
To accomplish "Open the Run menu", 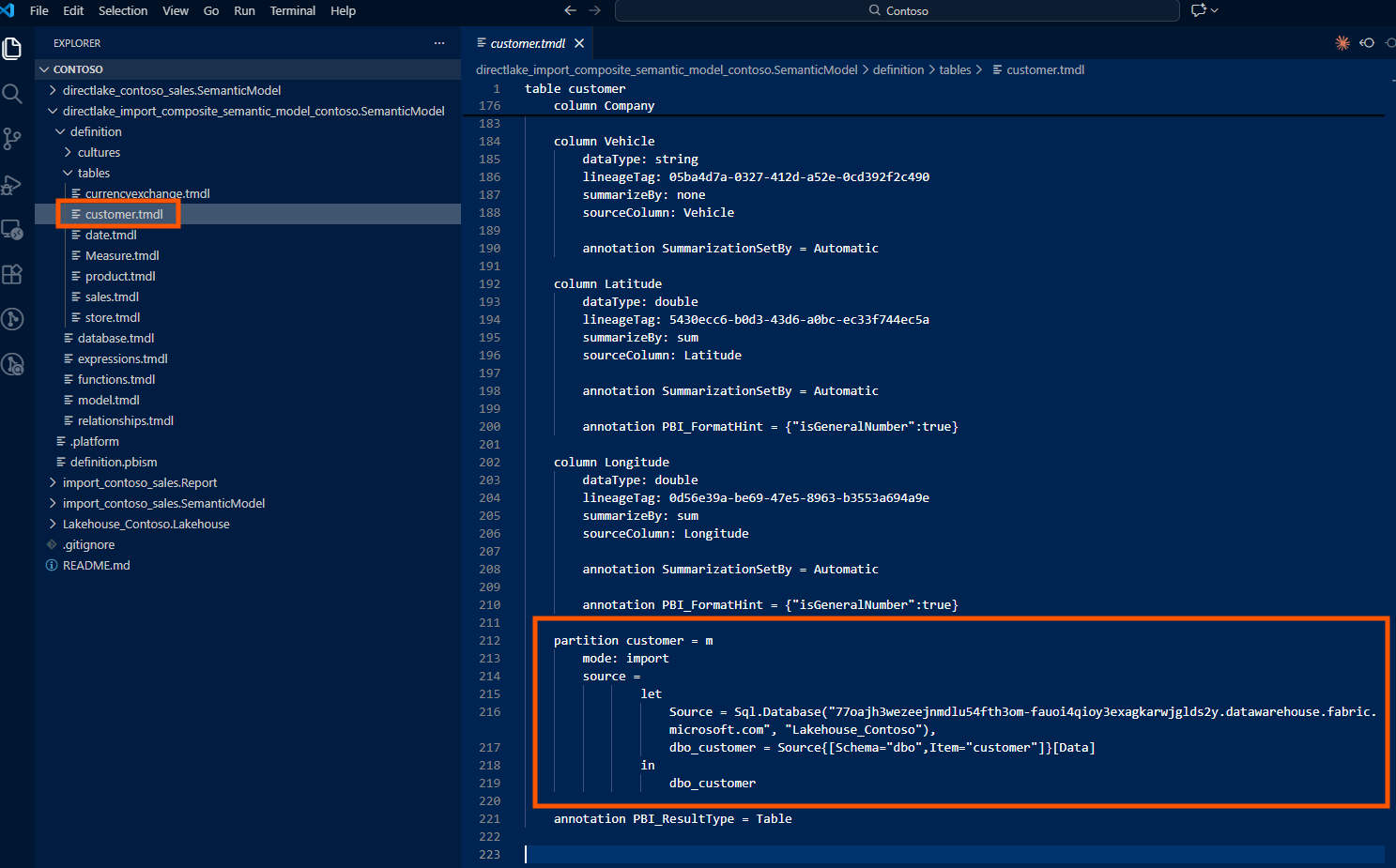I will [x=244, y=10].
